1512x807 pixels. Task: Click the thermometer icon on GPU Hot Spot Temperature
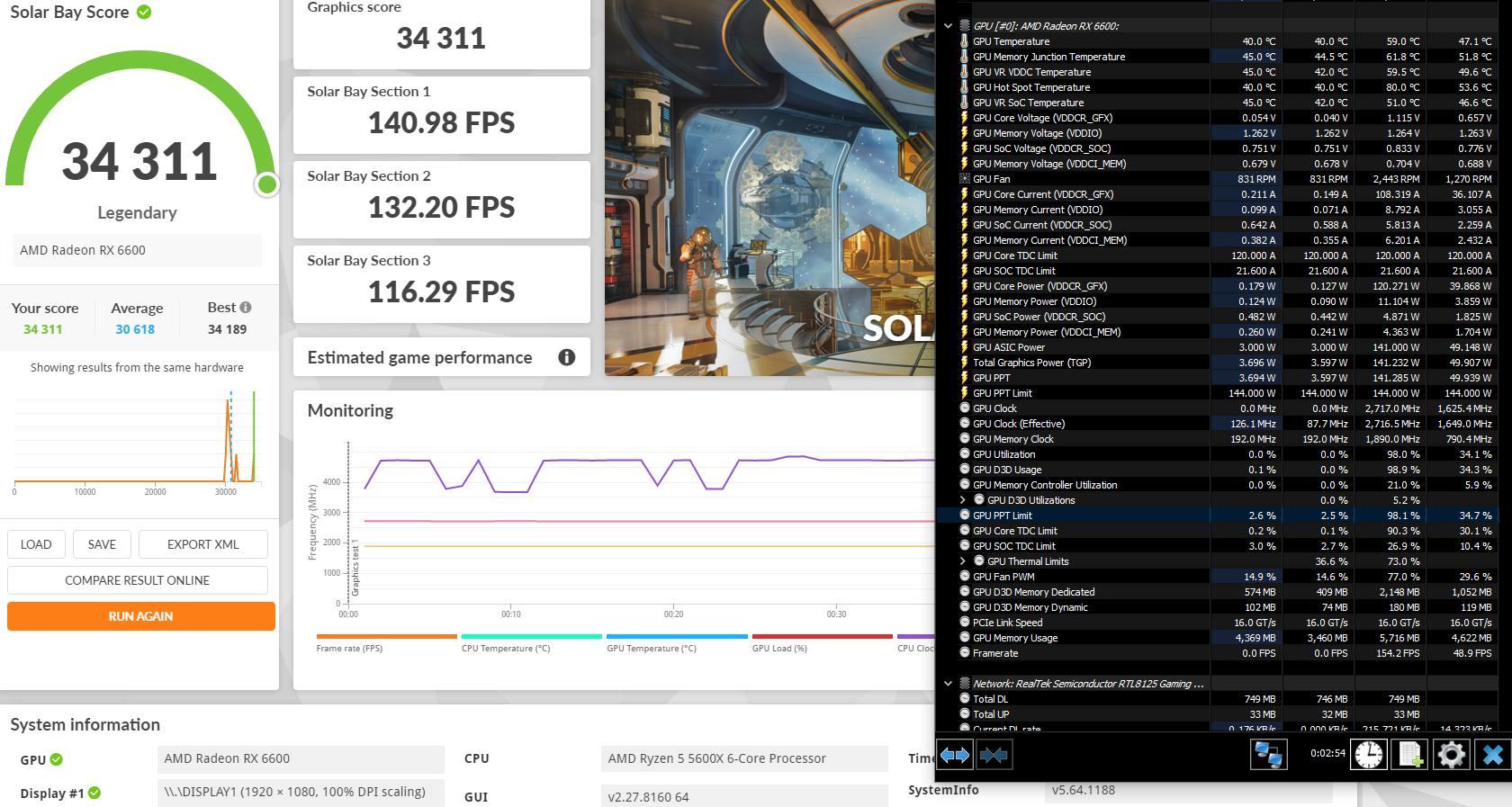coord(965,87)
